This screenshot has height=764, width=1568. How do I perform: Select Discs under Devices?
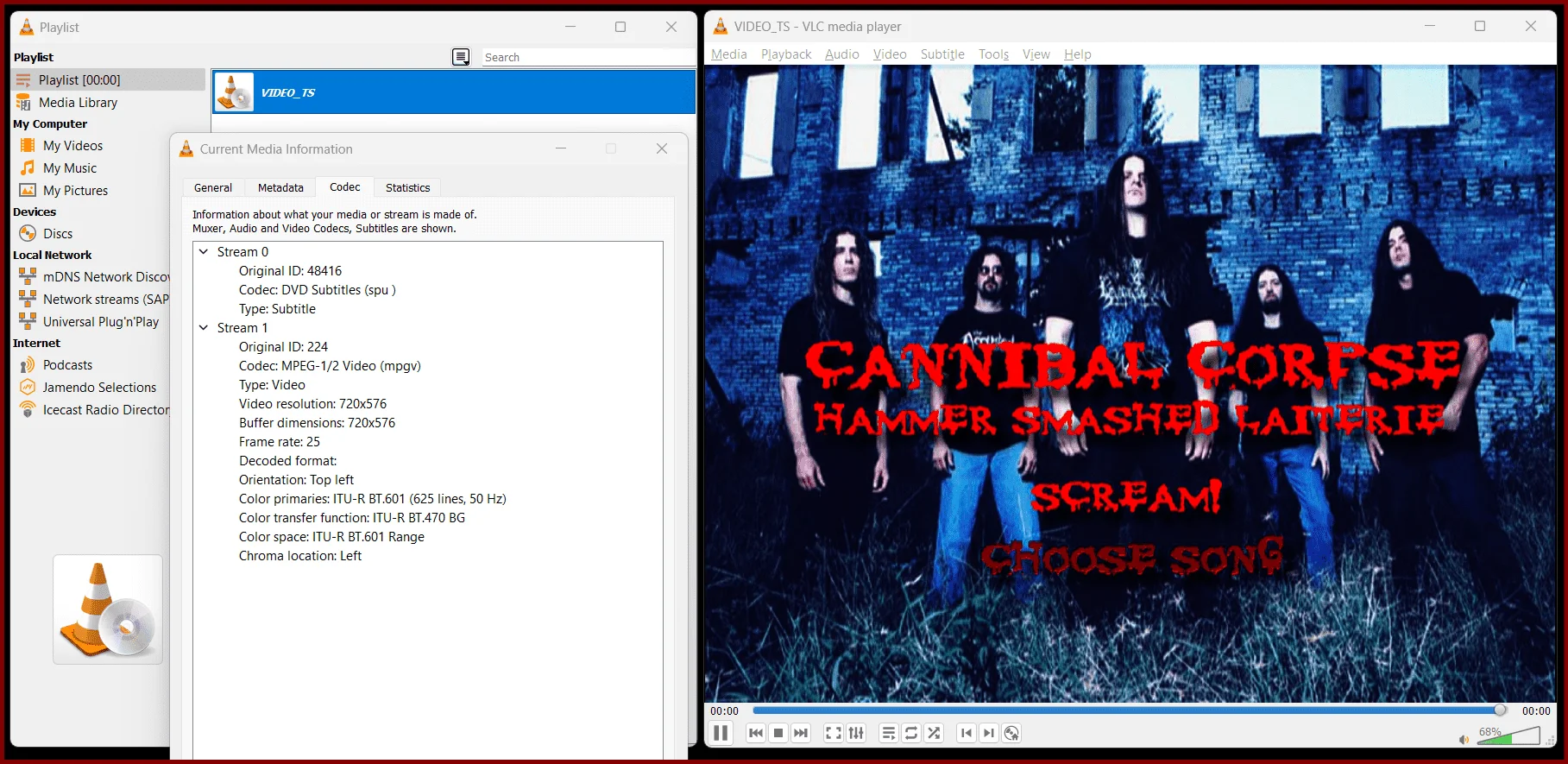[58, 234]
